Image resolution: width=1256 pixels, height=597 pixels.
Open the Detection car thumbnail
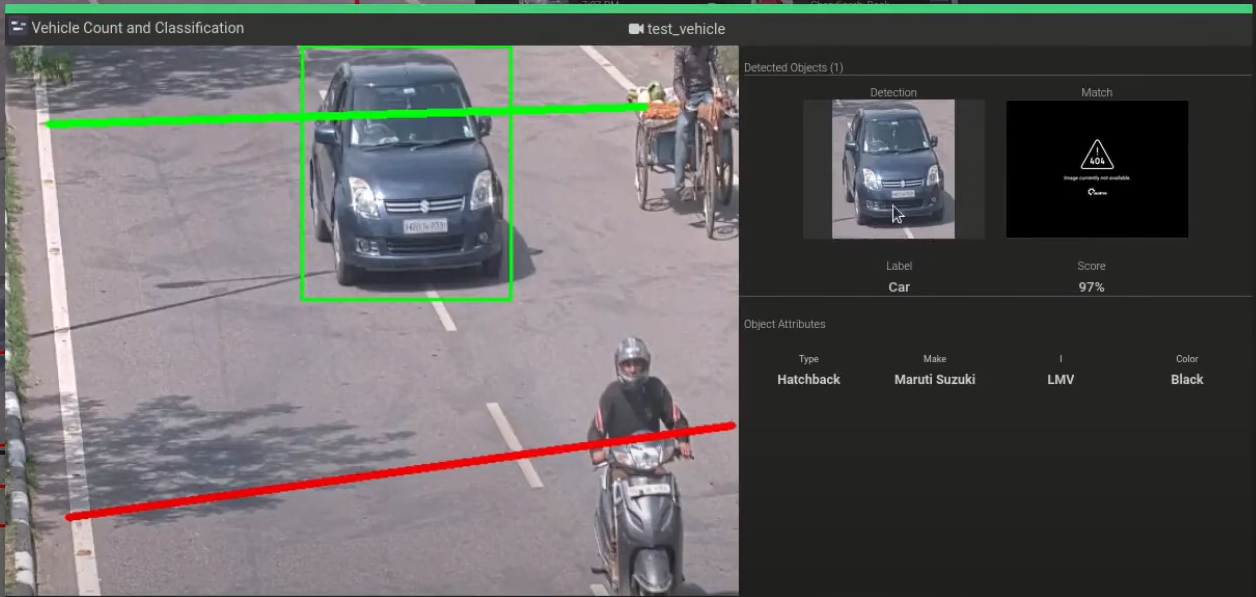893,168
